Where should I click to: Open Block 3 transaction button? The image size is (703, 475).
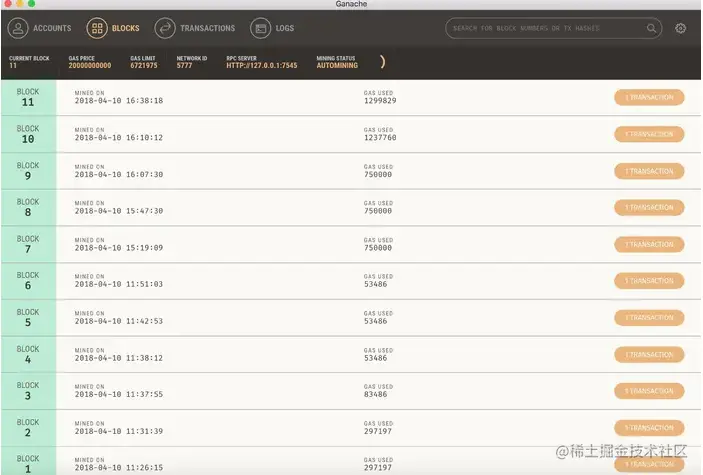pyautogui.click(x=649, y=391)
